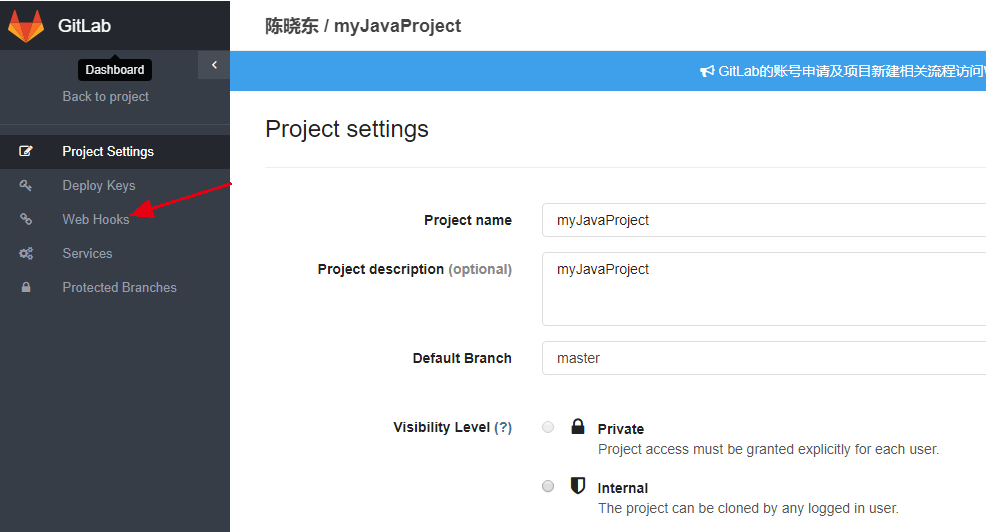Click the Services gears icon
The width and height of the screenshot is (986, 532).
click(26, 253)
